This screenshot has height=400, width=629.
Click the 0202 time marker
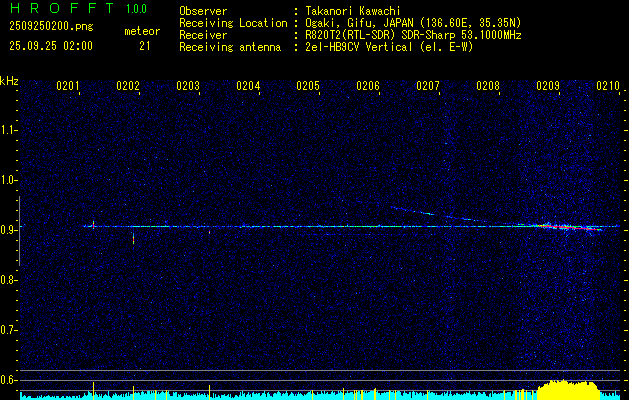click(128, 86)
